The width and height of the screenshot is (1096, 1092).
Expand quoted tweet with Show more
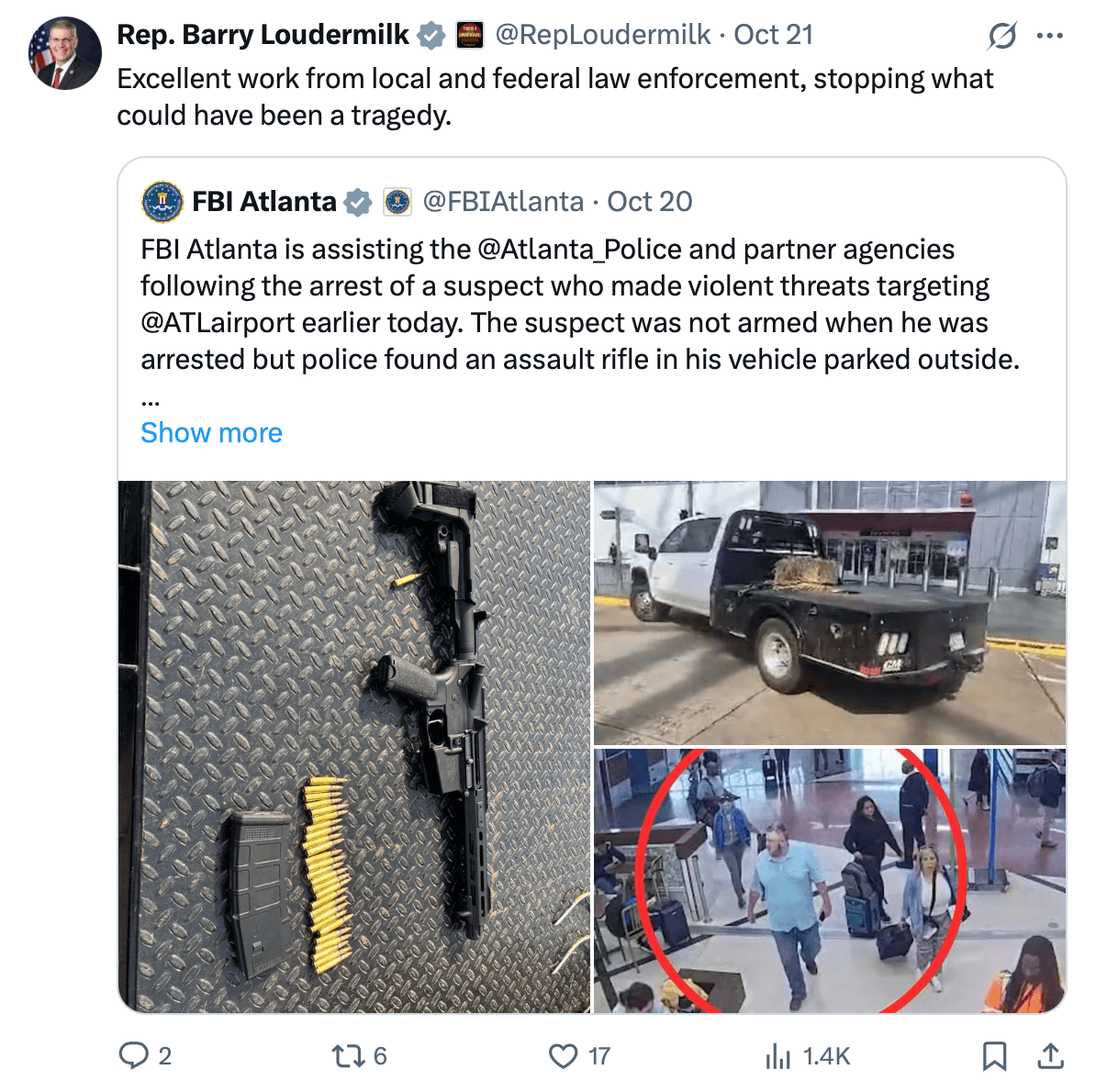[211, 433]
